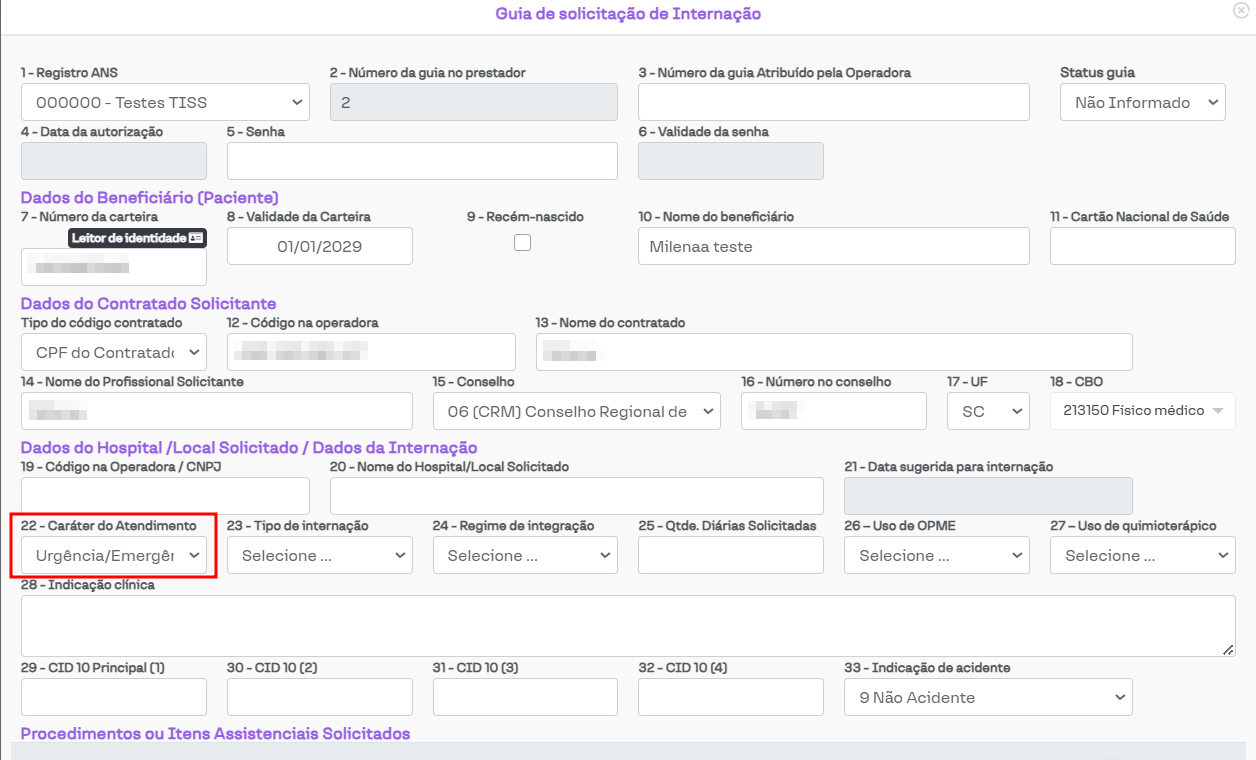Toggle the Recém-nascido checkbox
The width and height of the screenshot is (1256, 760).
pos(522,242)
